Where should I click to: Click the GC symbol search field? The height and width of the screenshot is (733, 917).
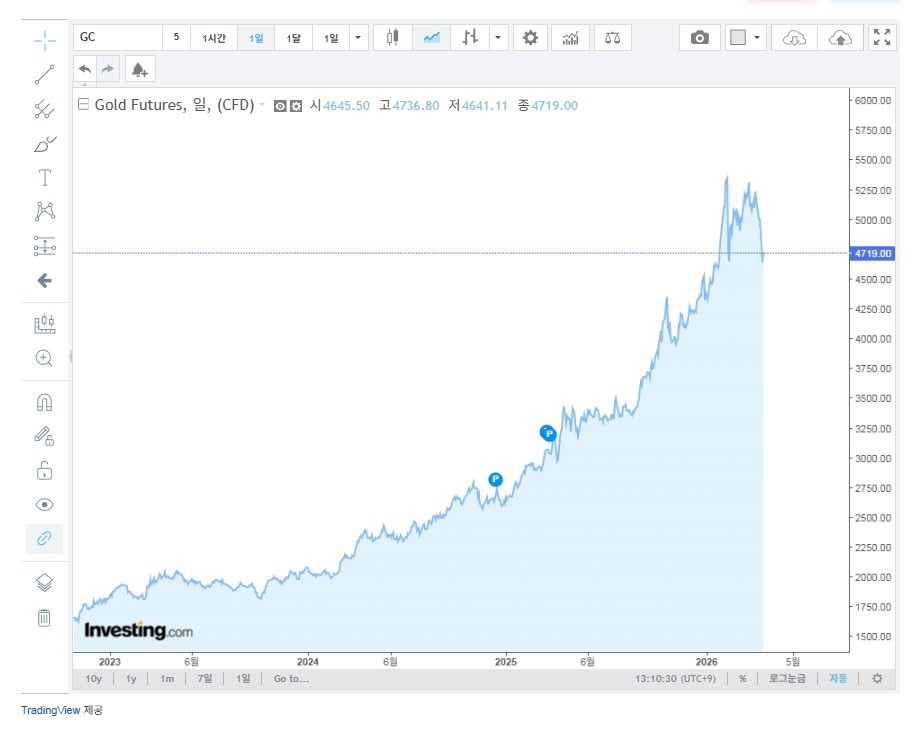coord(118,37)
